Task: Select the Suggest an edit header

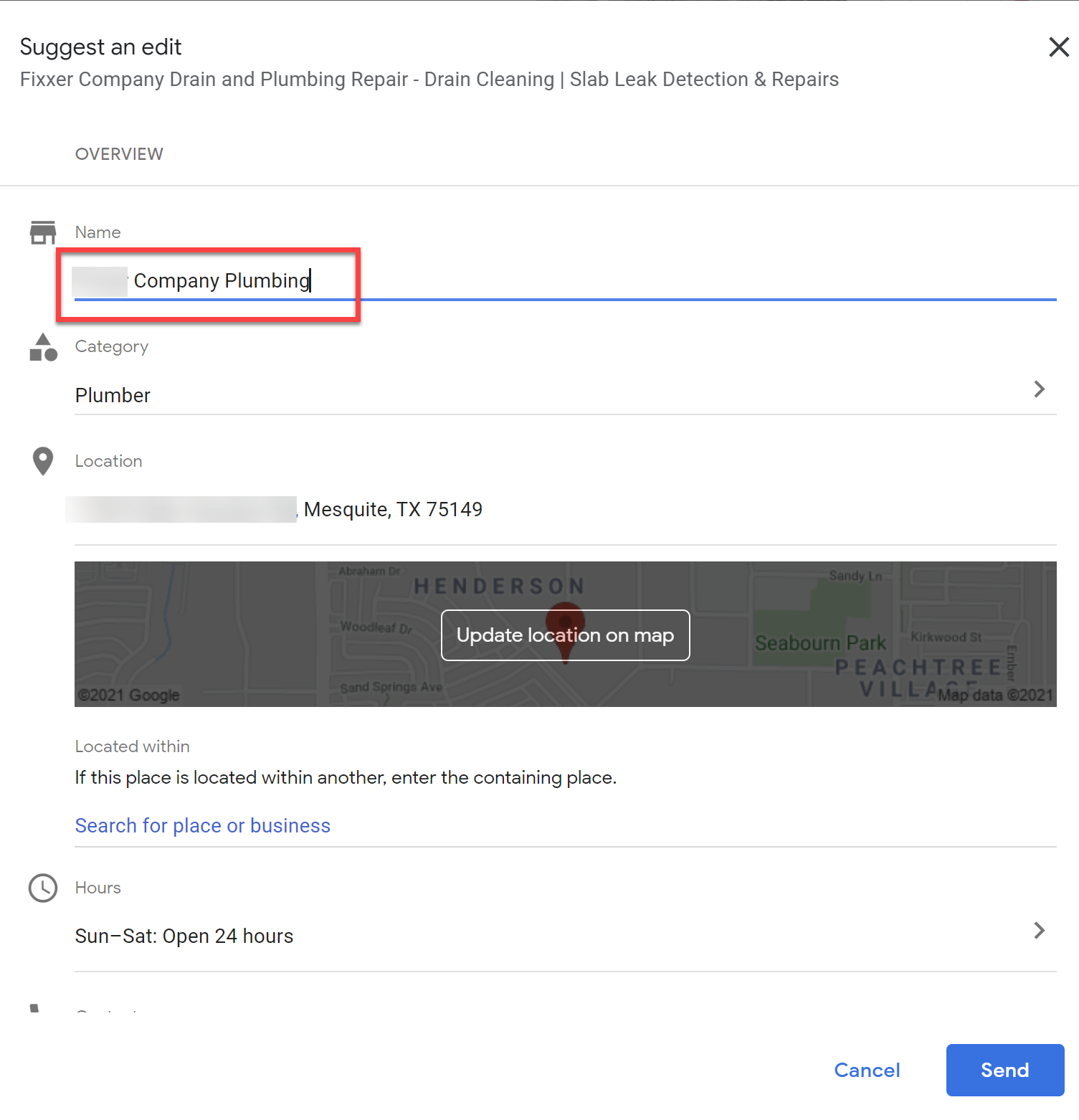Action: click(100, 46)
